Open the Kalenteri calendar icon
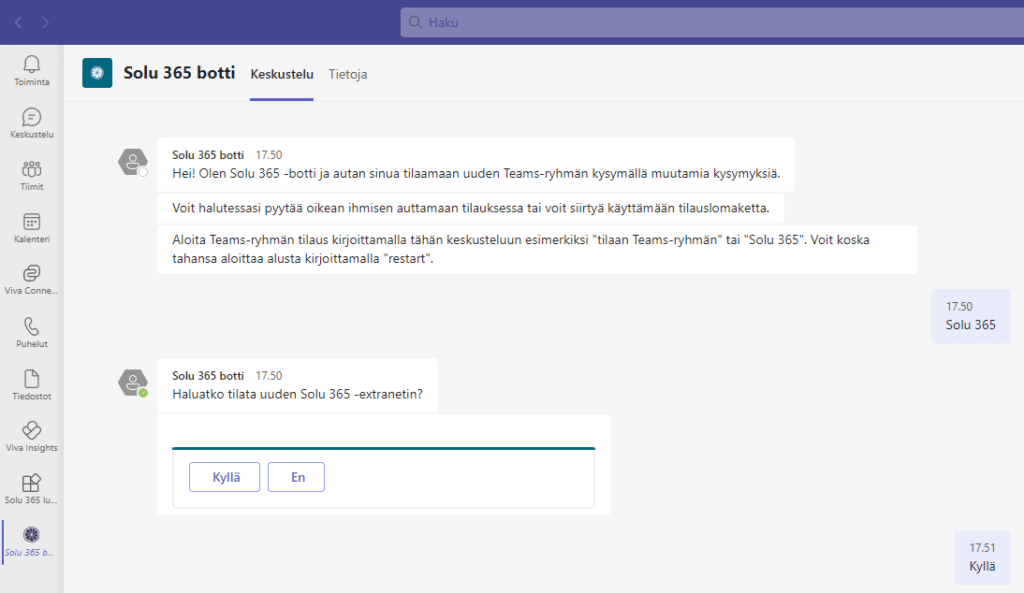The height and width of the screenshot is (593, 1024). tap(31, 223)
